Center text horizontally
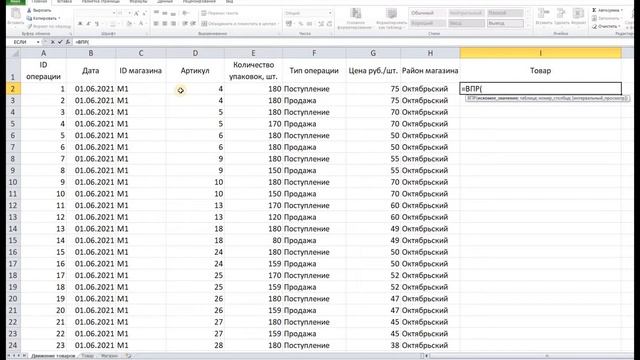 pyautogui.click(x=164, y=24)
